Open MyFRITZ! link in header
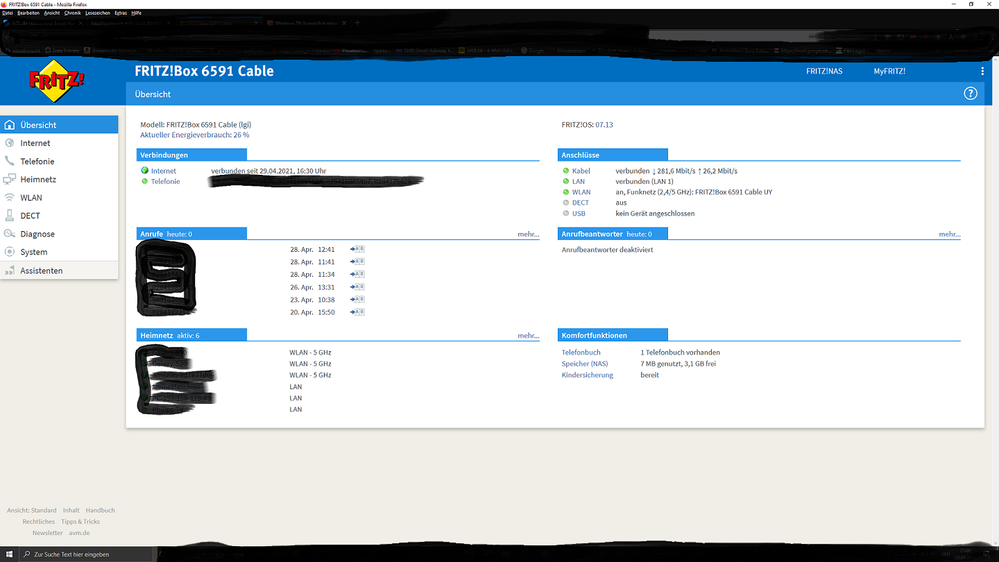 (889, 71)
